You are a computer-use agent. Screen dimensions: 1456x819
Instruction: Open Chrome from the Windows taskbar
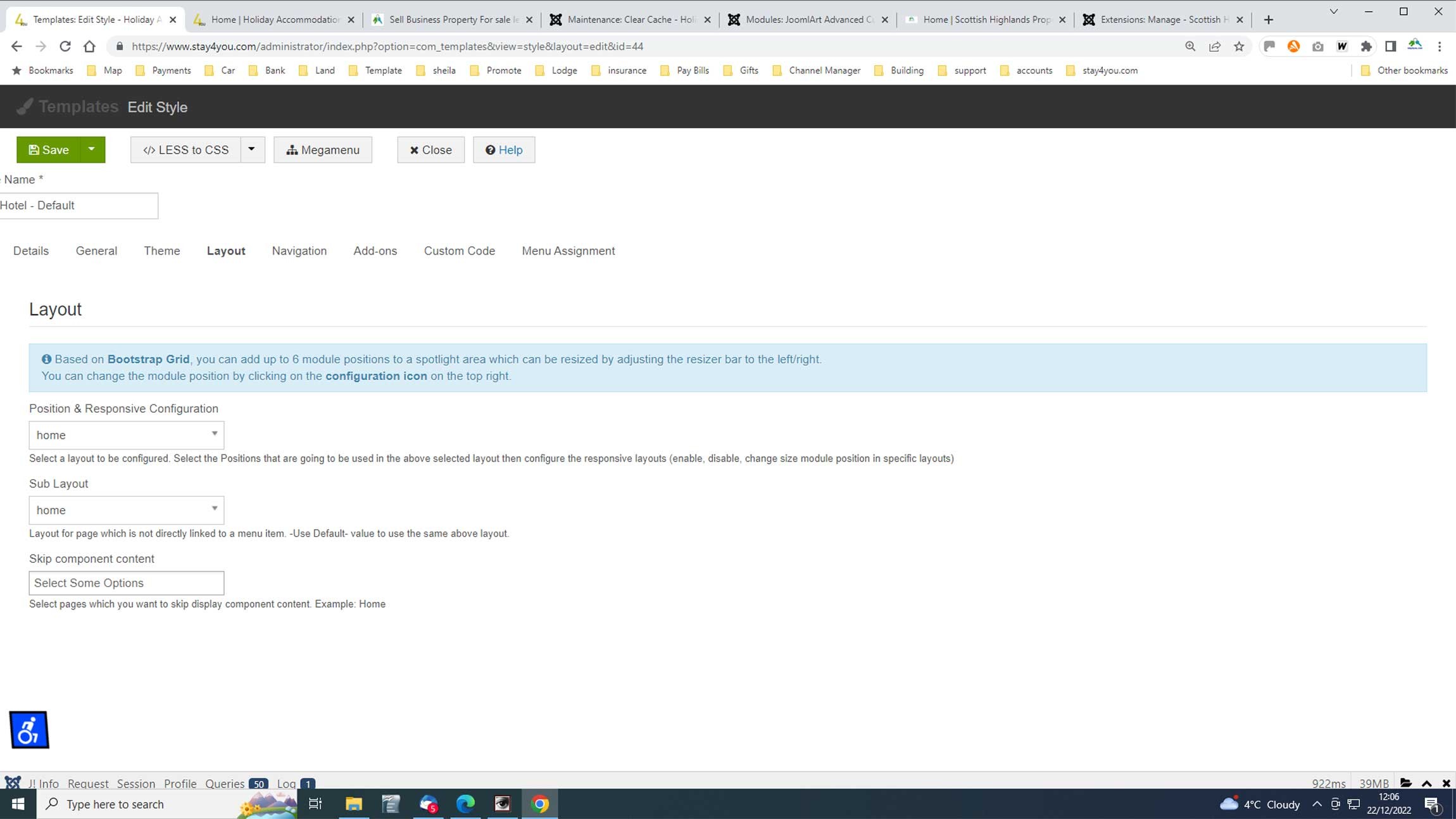pos(540,804)
